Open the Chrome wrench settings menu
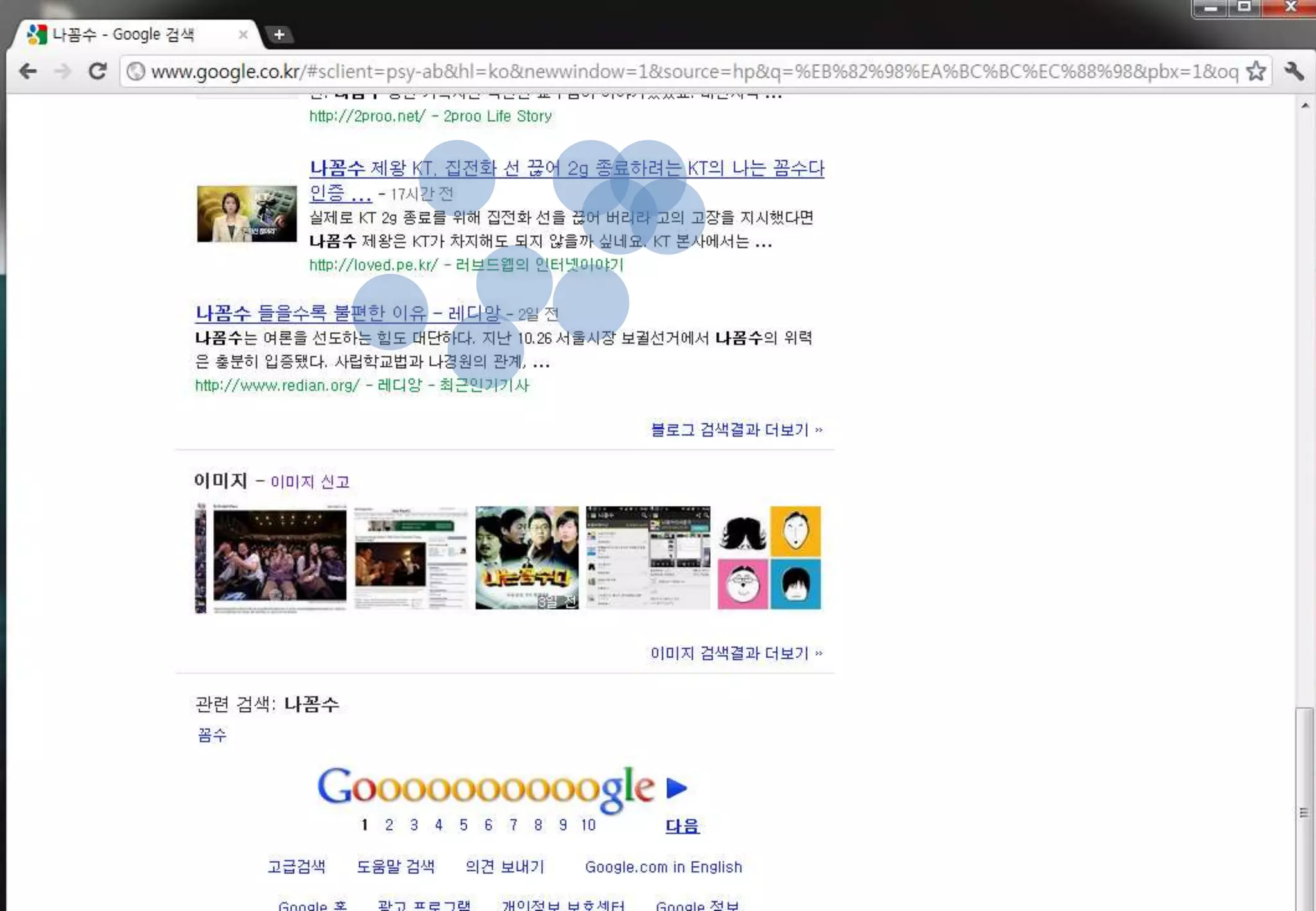1316x911 pixels. (x=1294, y=71)
